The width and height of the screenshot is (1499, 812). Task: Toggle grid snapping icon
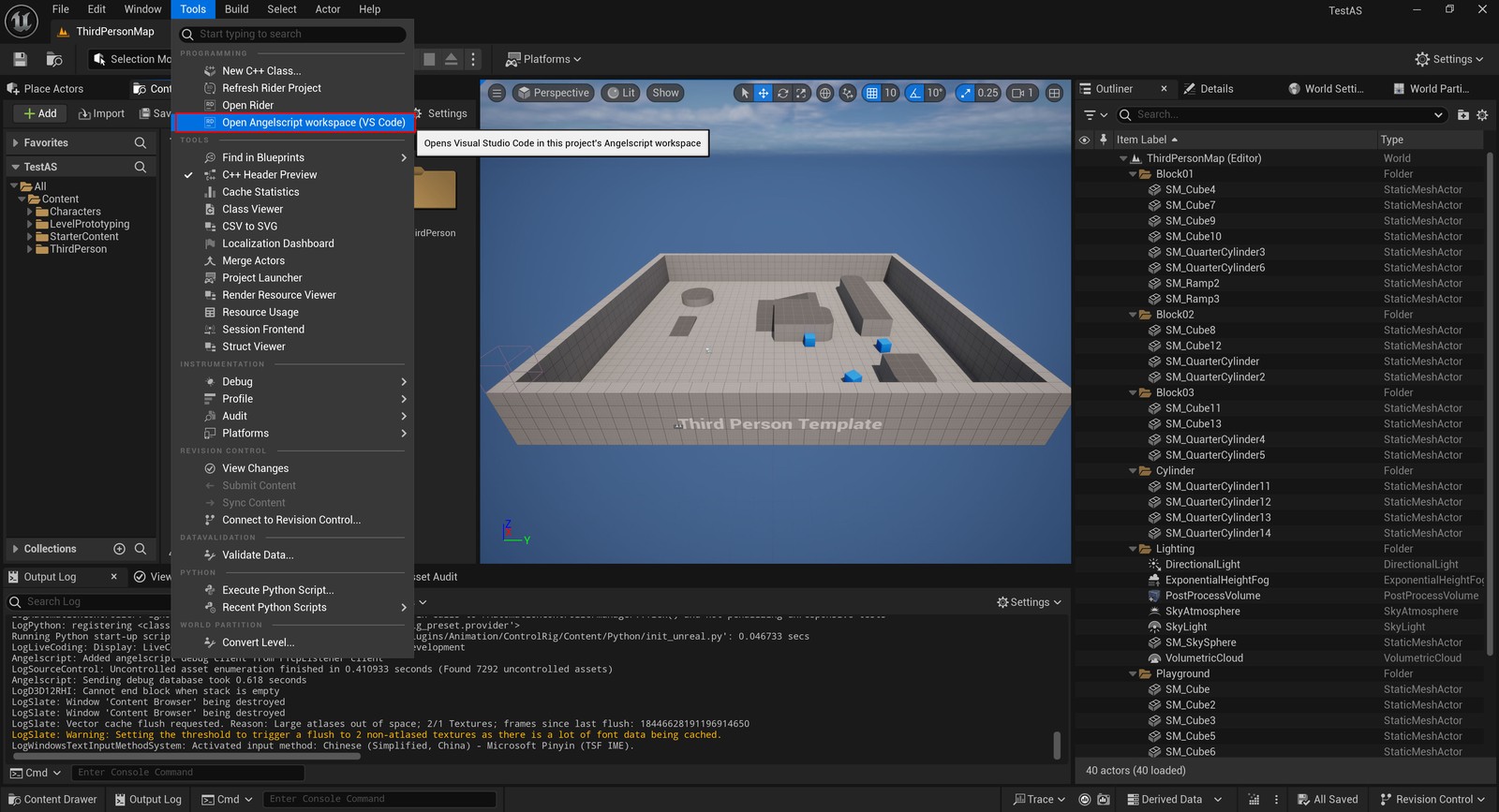[872, 93]
